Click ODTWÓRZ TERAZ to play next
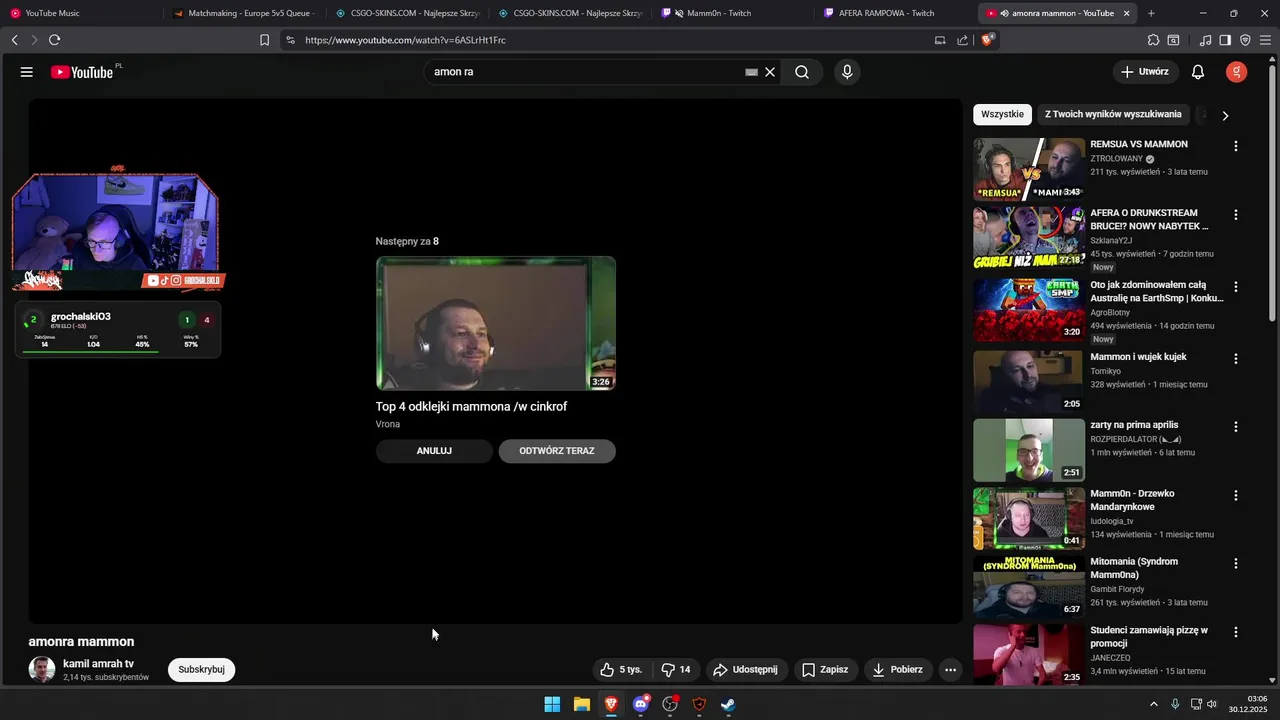 pos(557,451)
